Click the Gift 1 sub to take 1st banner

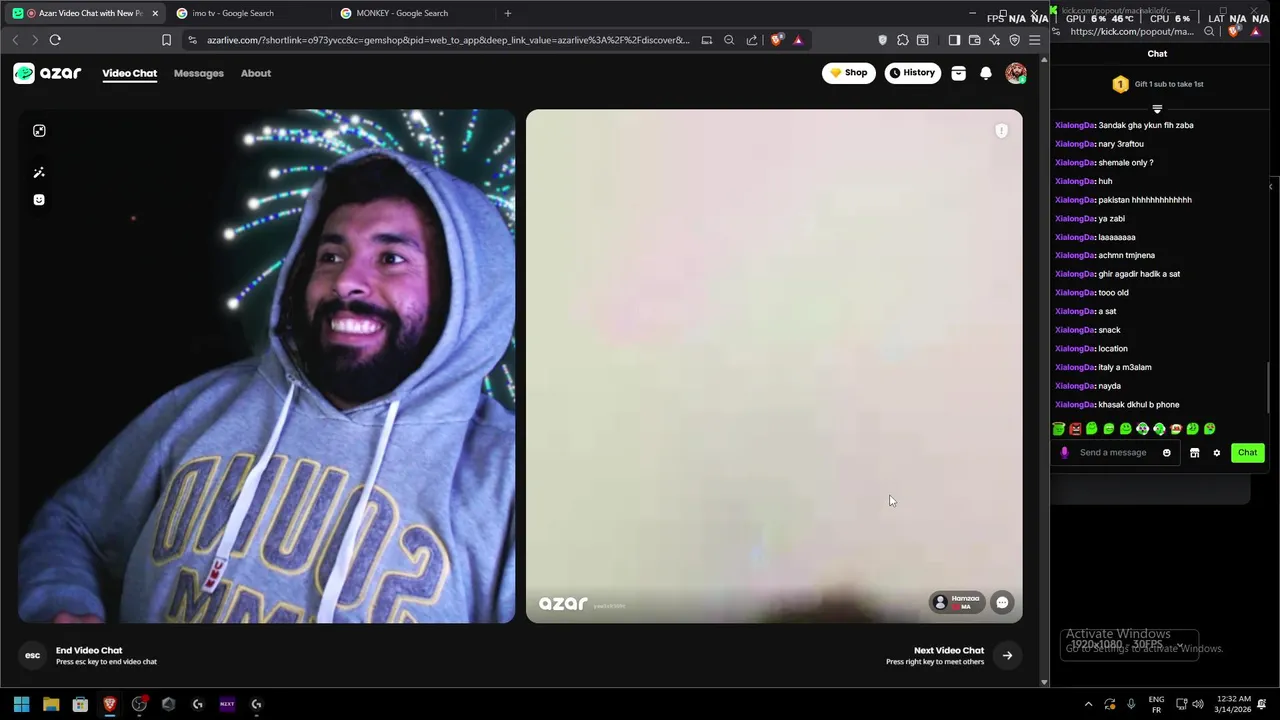[x=1158, y=84]
